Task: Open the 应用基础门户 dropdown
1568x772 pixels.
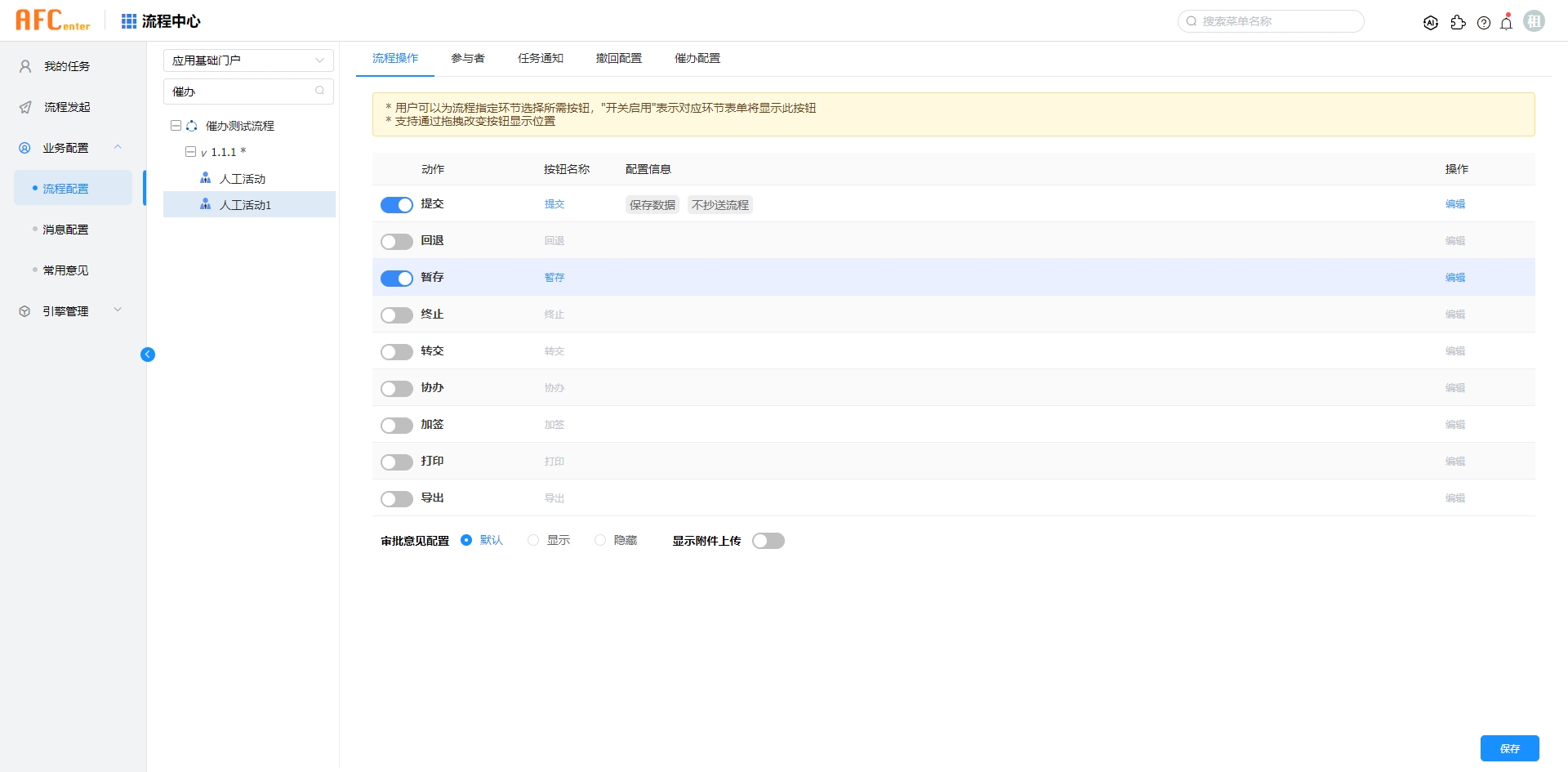Action: (248, 60)
